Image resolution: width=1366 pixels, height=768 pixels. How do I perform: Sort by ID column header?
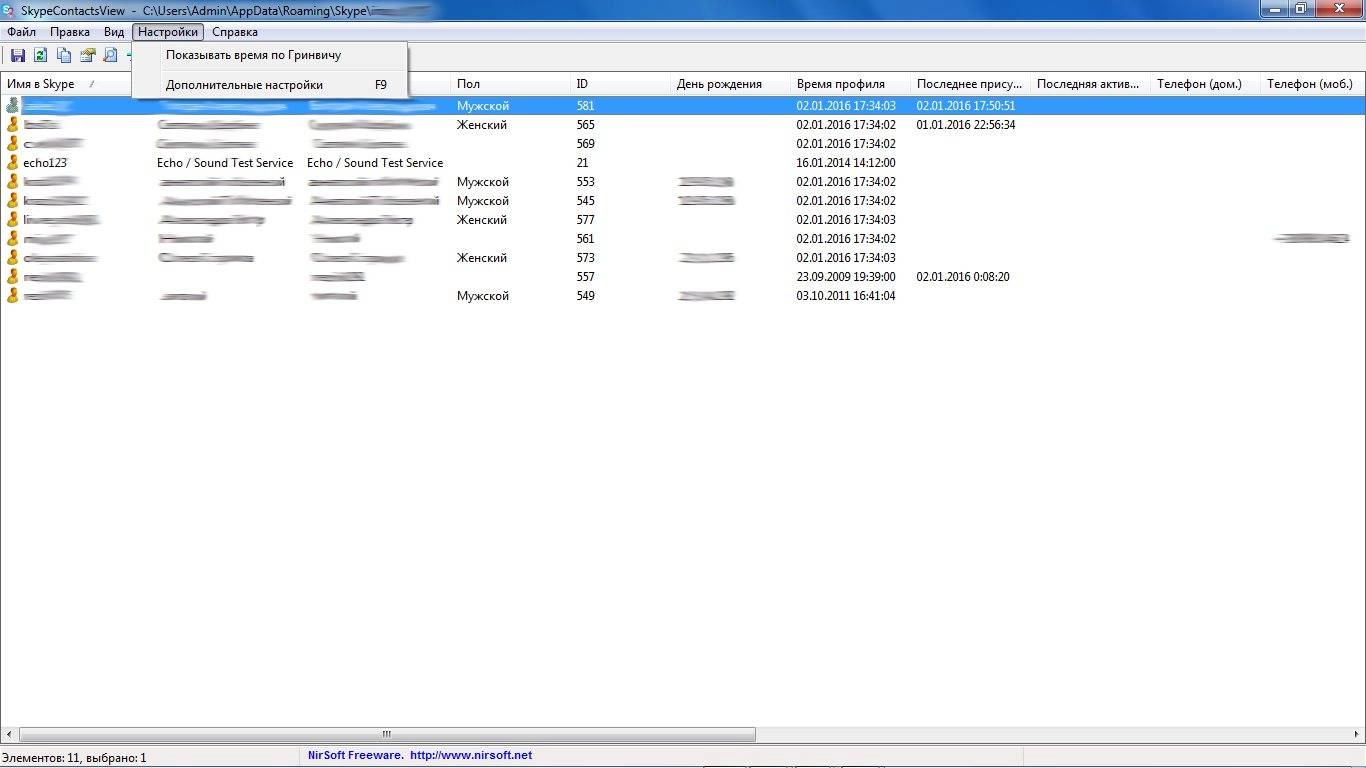pos(620,84)
